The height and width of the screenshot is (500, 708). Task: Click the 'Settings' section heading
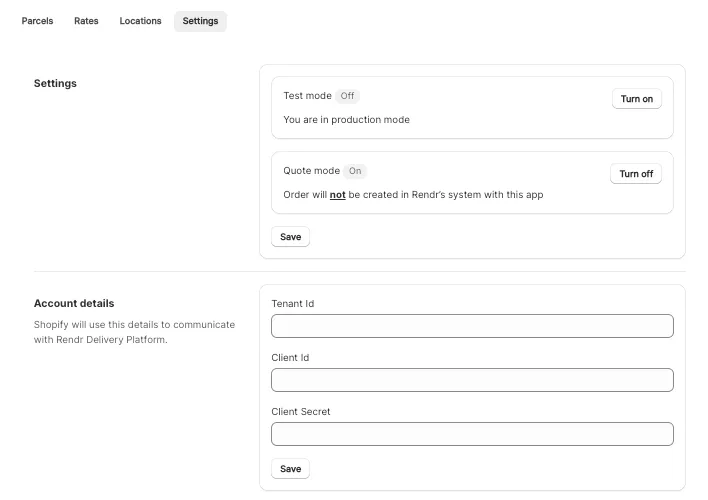pos(55,83)
